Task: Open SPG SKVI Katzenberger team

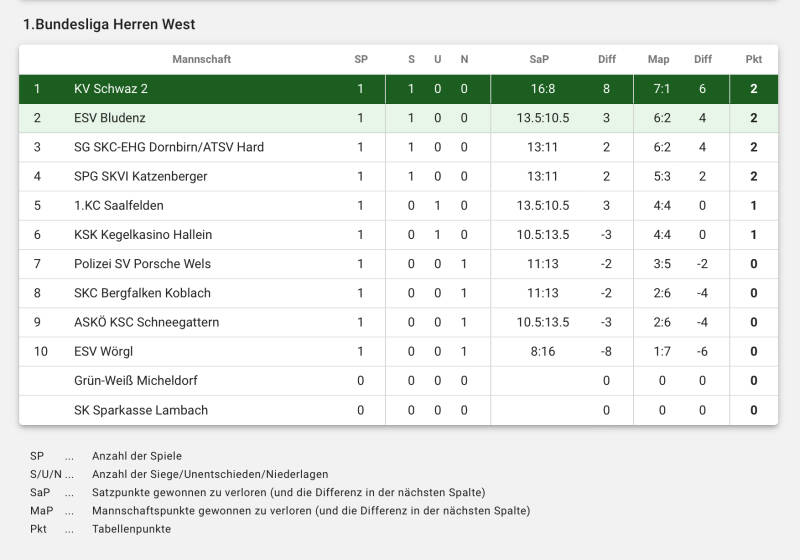Action: [x=141, y=176]
